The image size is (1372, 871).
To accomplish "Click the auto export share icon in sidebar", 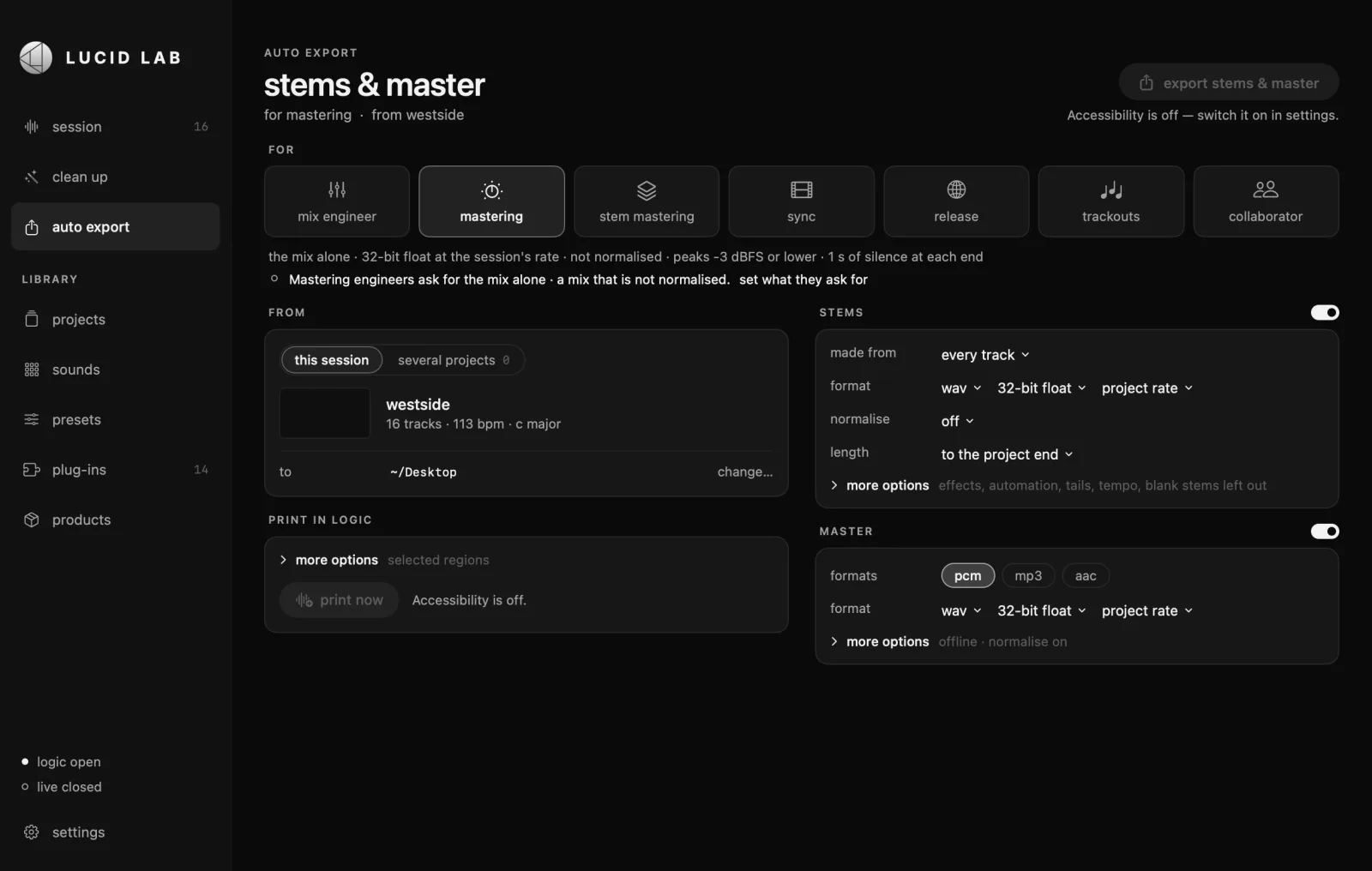I will point(32,227).
